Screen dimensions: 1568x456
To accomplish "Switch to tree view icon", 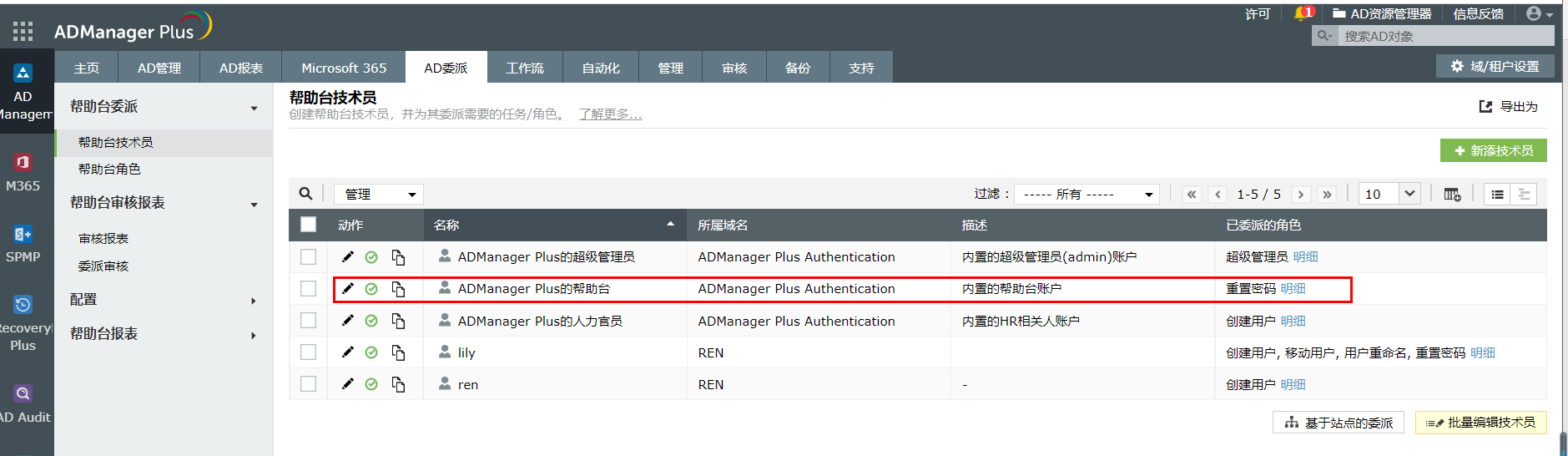I will tap(1524, 194).
